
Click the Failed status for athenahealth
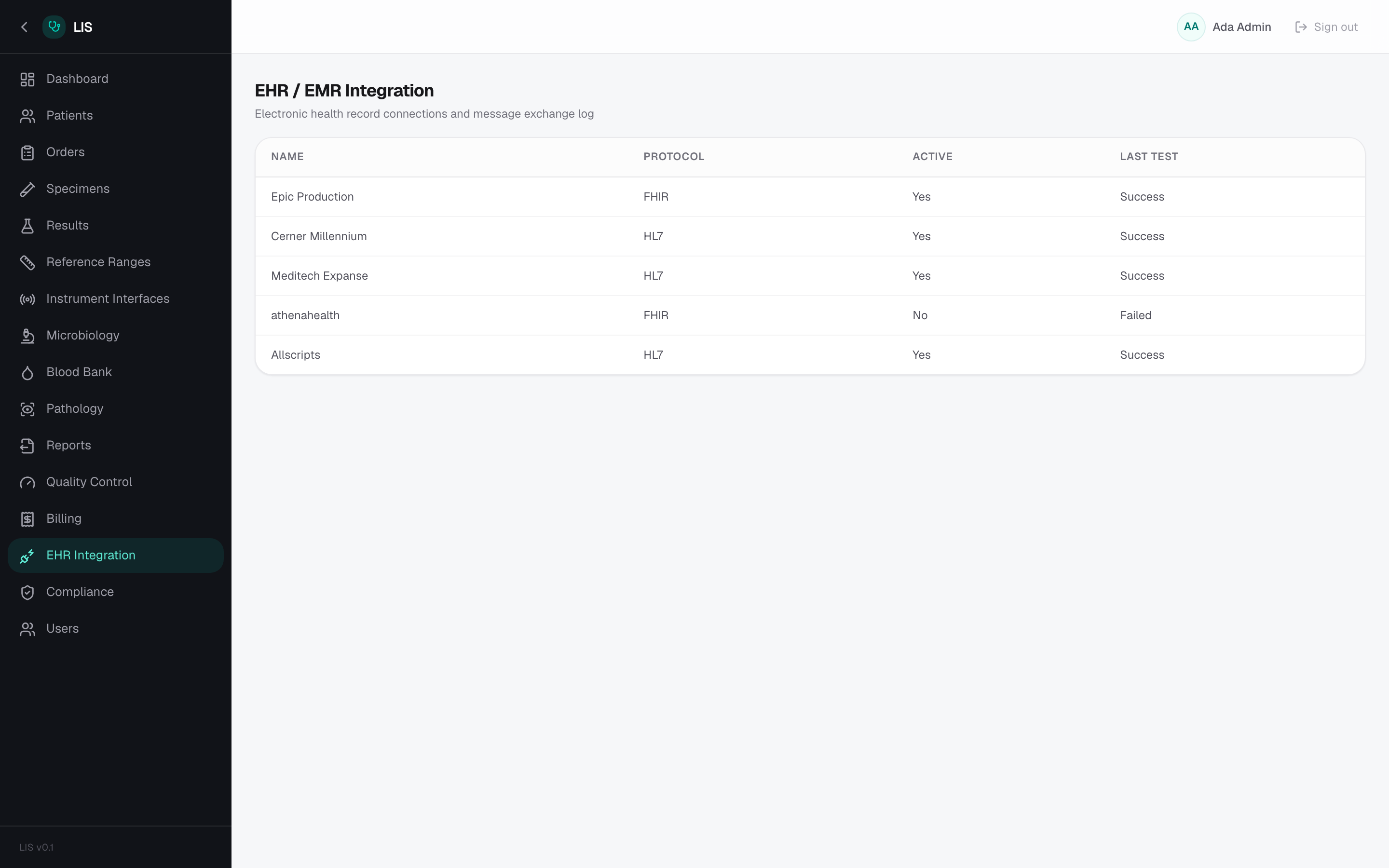pyautogui.click(x=1135, y=316)
